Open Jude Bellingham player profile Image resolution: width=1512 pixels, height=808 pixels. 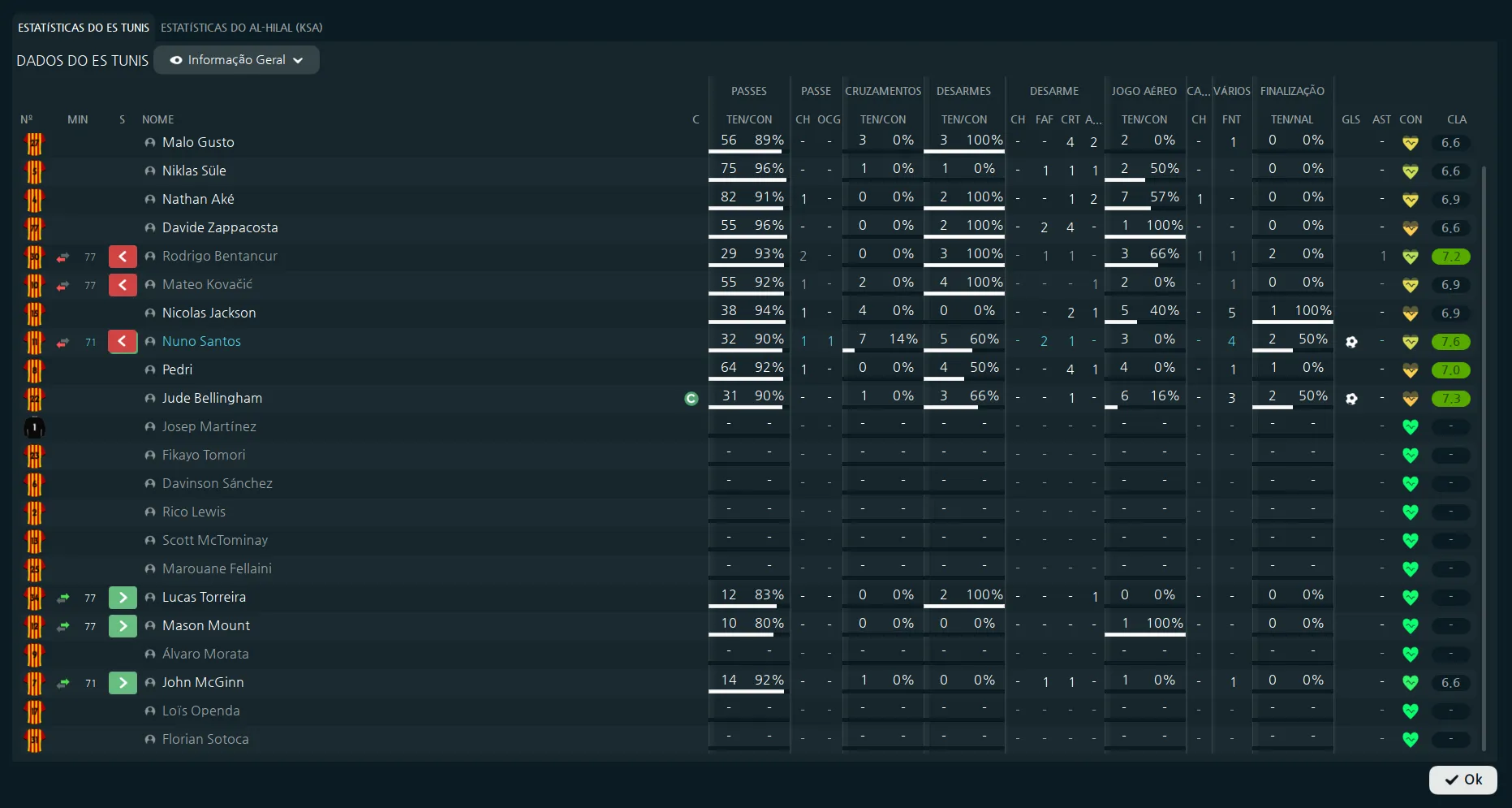[212, 398]
